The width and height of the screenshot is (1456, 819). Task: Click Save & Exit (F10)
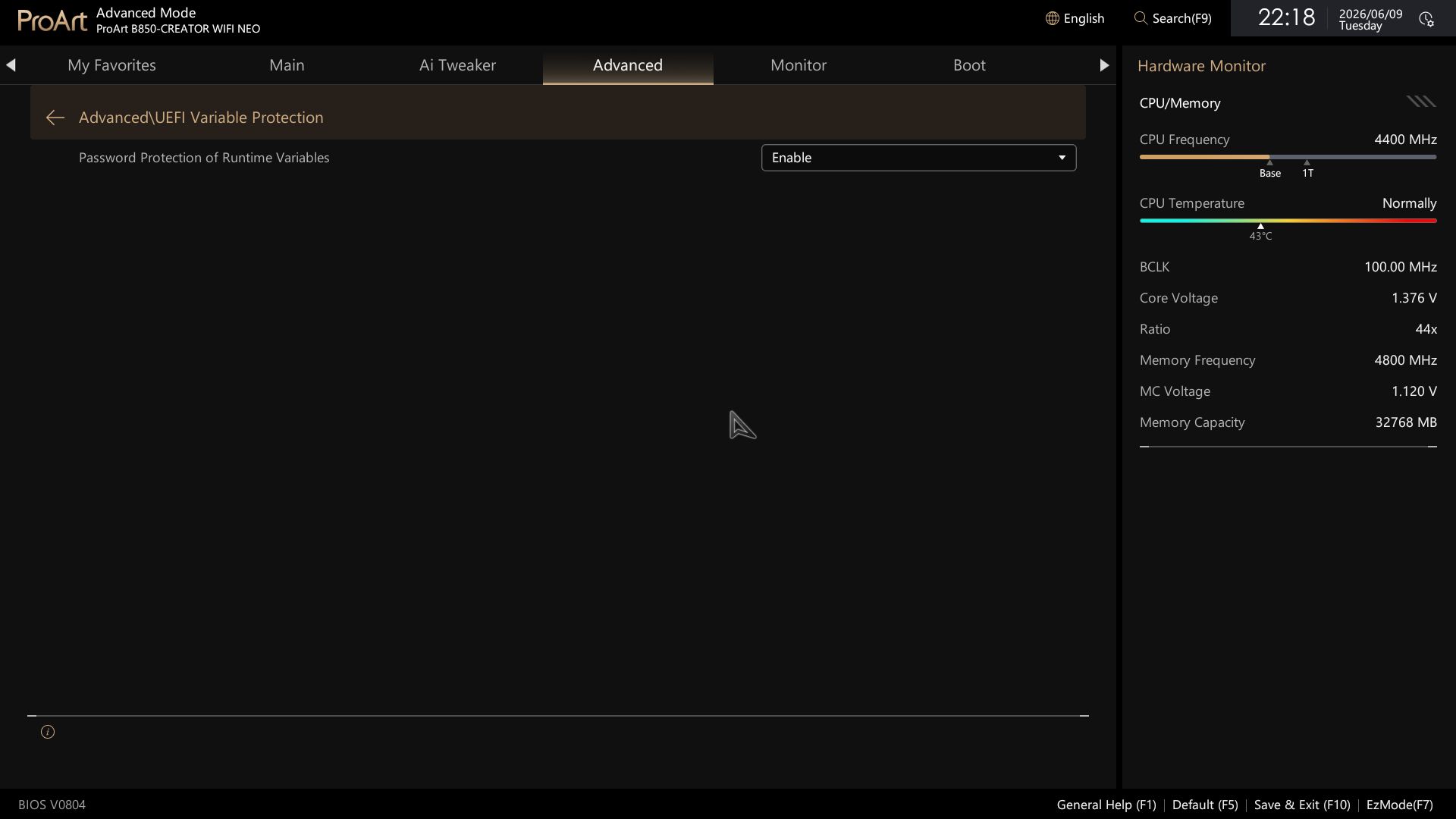tap(1302, 805)
